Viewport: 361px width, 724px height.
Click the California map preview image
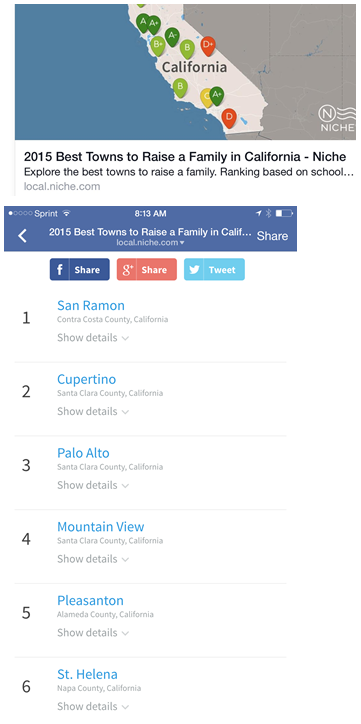185,72
